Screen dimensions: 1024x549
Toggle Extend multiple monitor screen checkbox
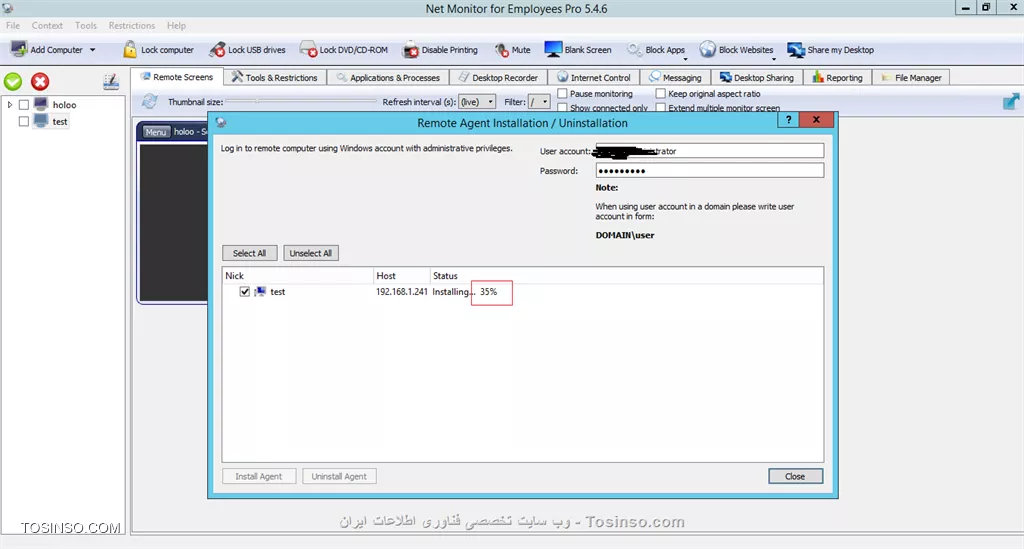660,108
